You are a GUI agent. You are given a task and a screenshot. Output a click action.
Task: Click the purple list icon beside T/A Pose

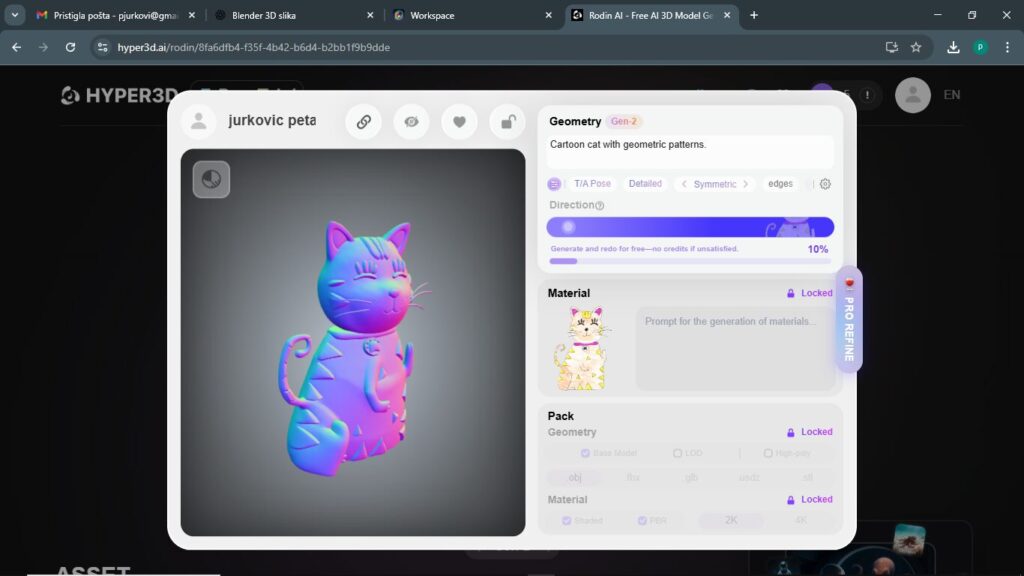[x=554, y=184]
